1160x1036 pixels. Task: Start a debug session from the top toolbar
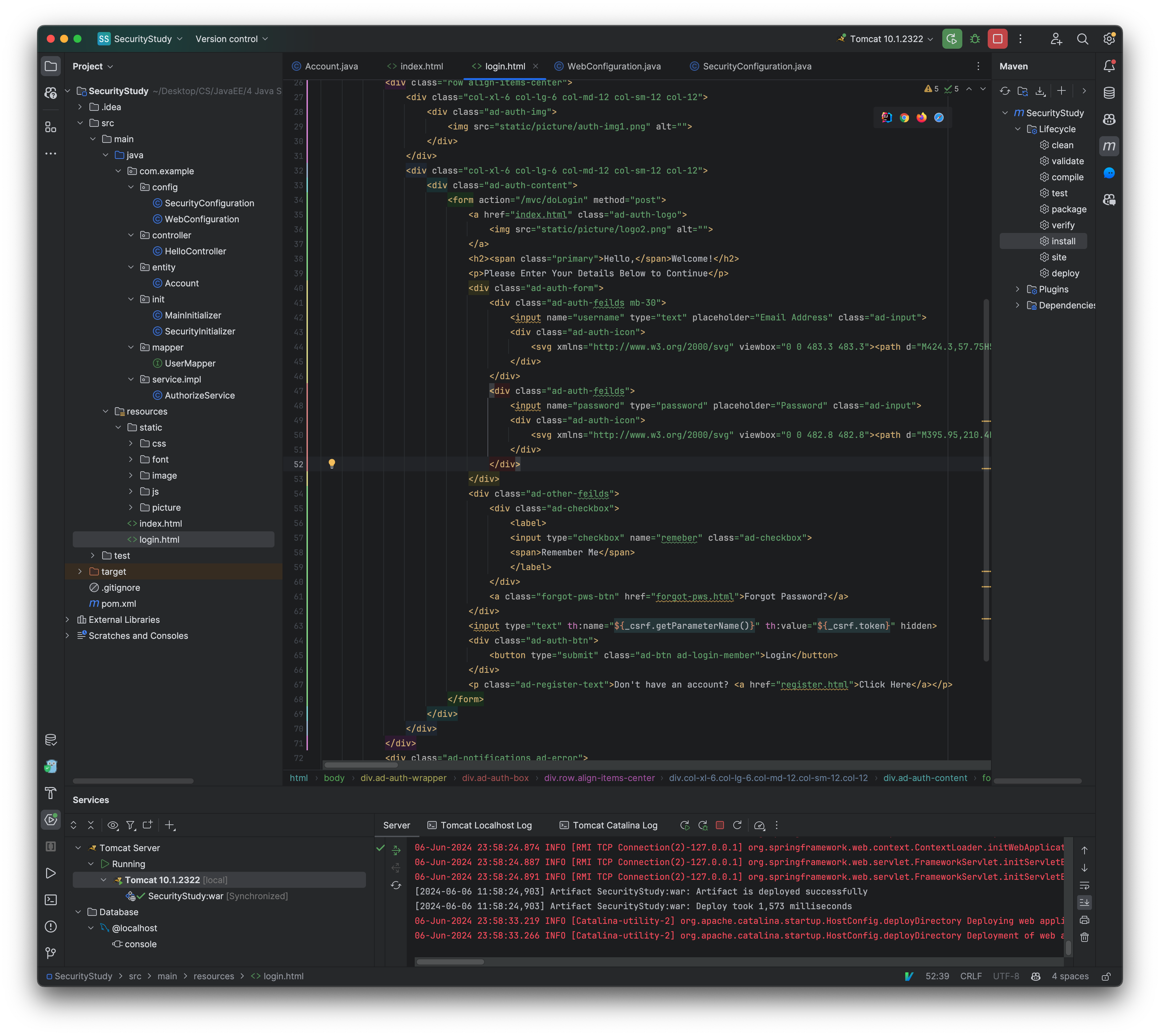975,39
